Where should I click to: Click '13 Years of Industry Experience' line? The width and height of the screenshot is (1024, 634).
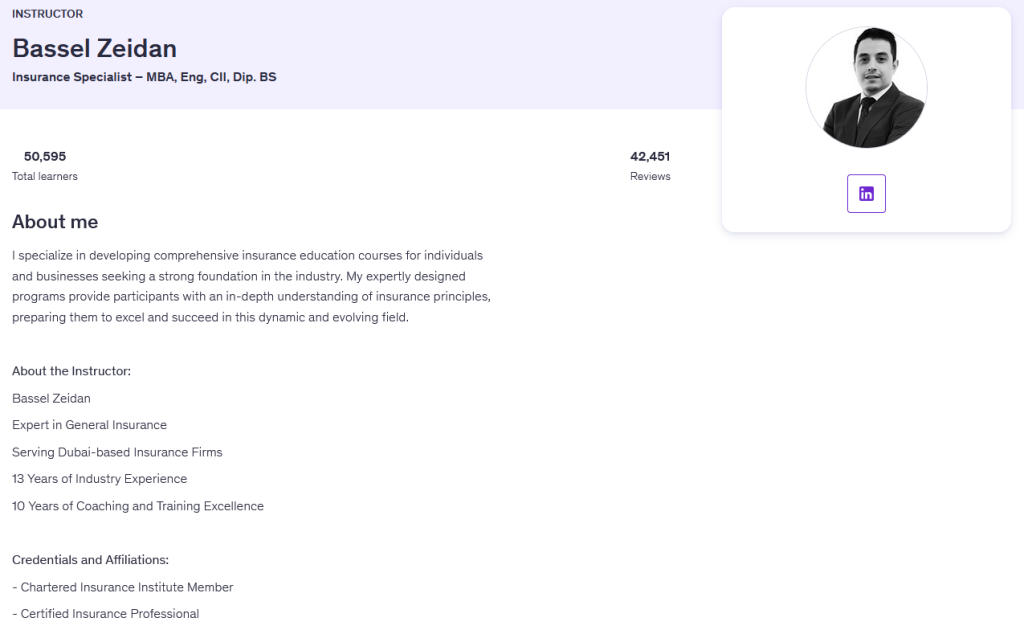[99, 479]
